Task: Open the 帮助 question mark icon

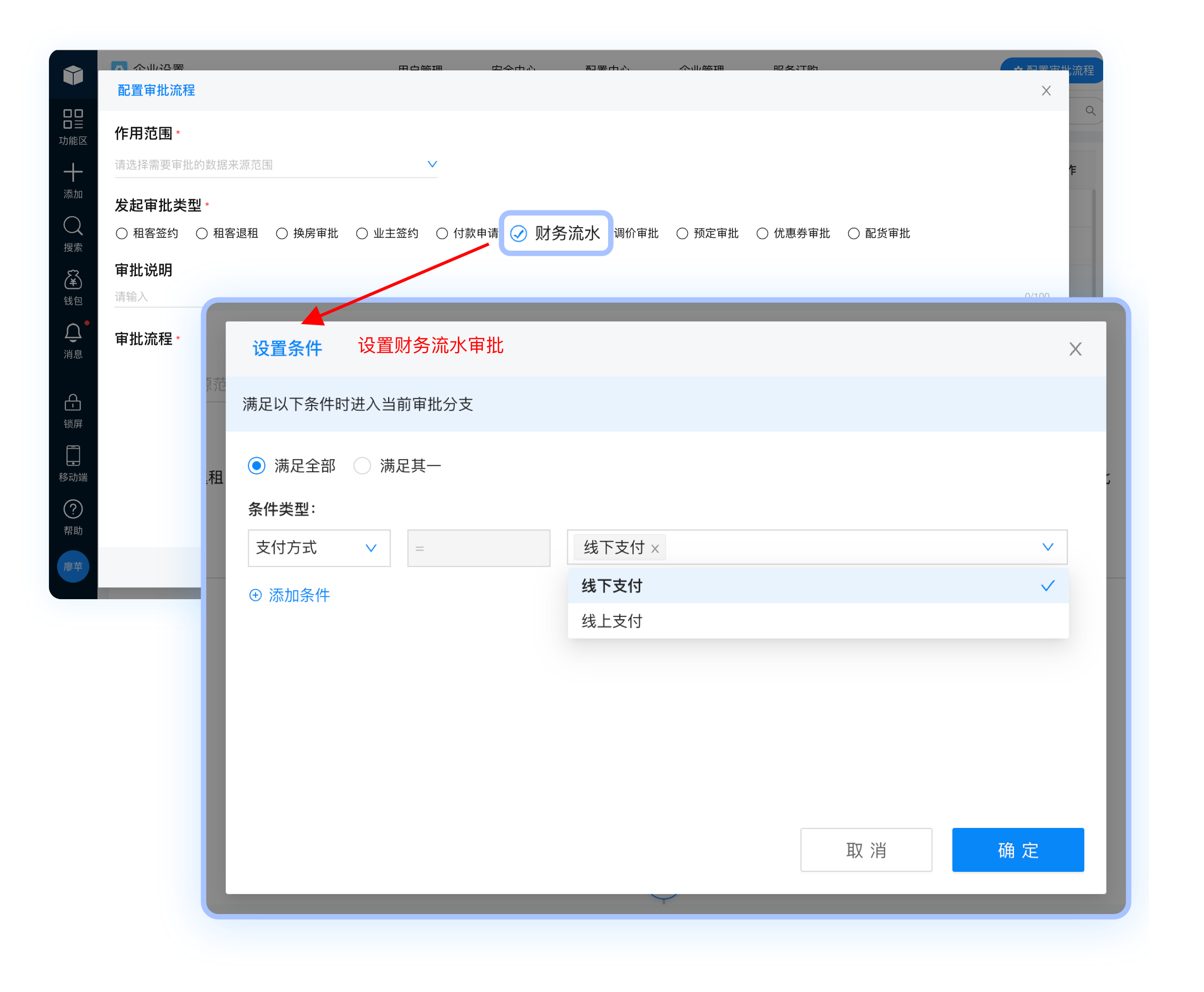Action: 72,509
